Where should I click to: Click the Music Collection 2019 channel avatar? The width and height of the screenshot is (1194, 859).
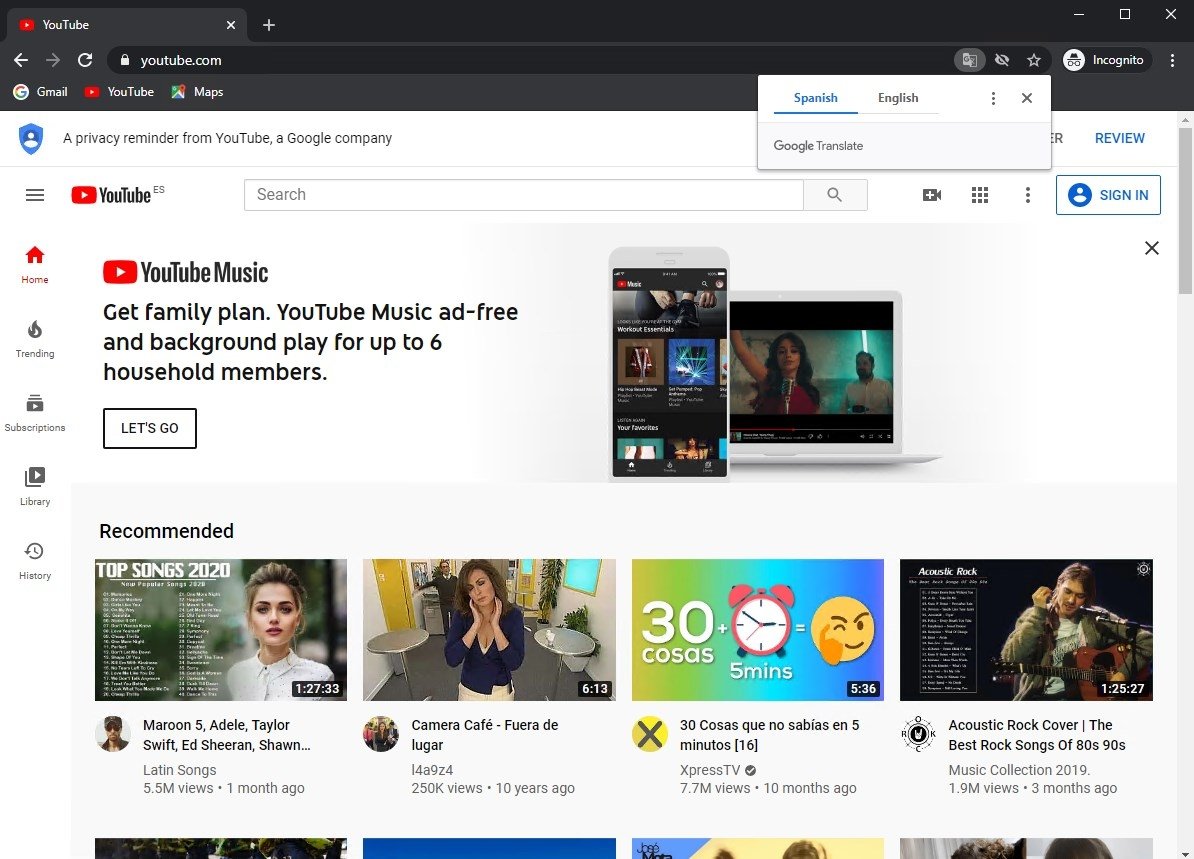coord(918,734)
